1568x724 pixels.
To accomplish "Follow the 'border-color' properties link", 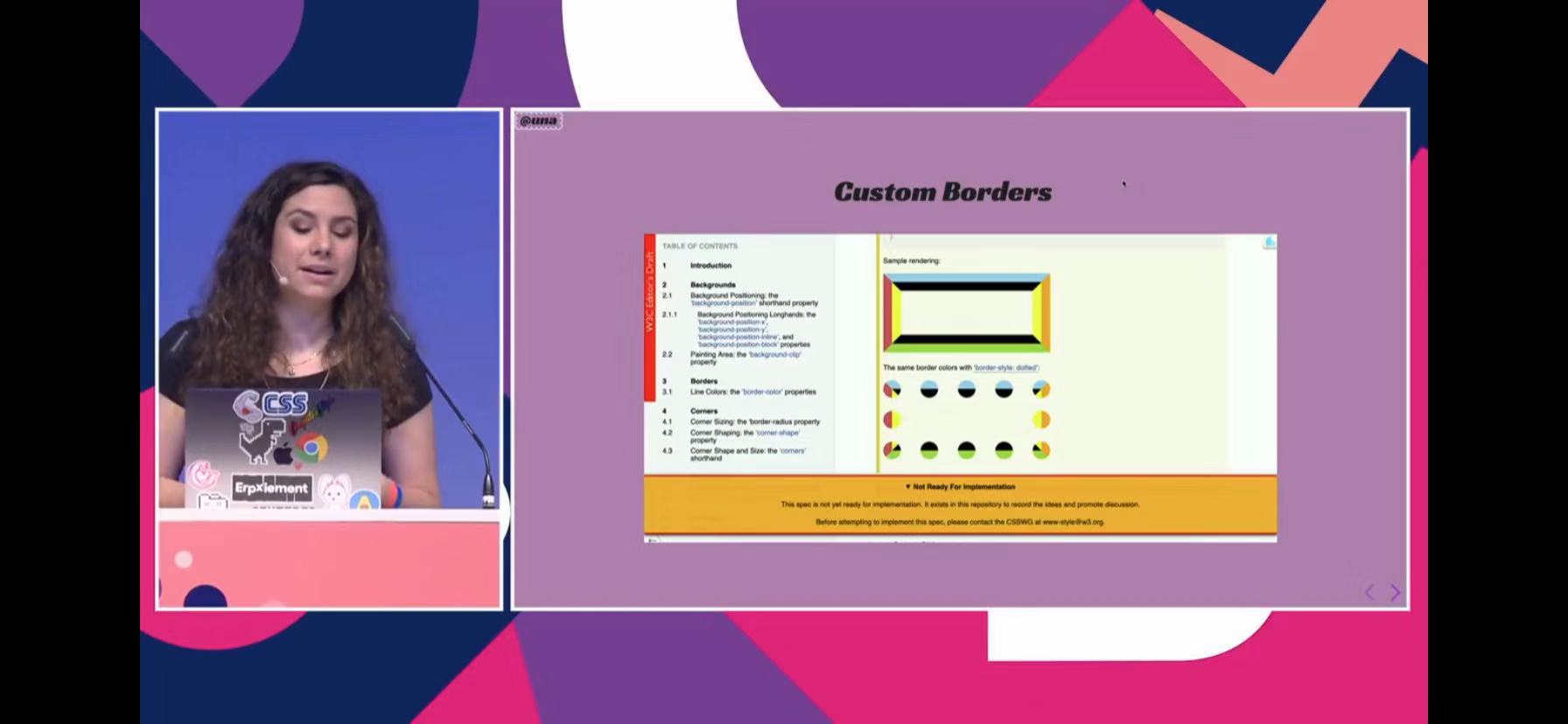I will click(x=762, y=392).
